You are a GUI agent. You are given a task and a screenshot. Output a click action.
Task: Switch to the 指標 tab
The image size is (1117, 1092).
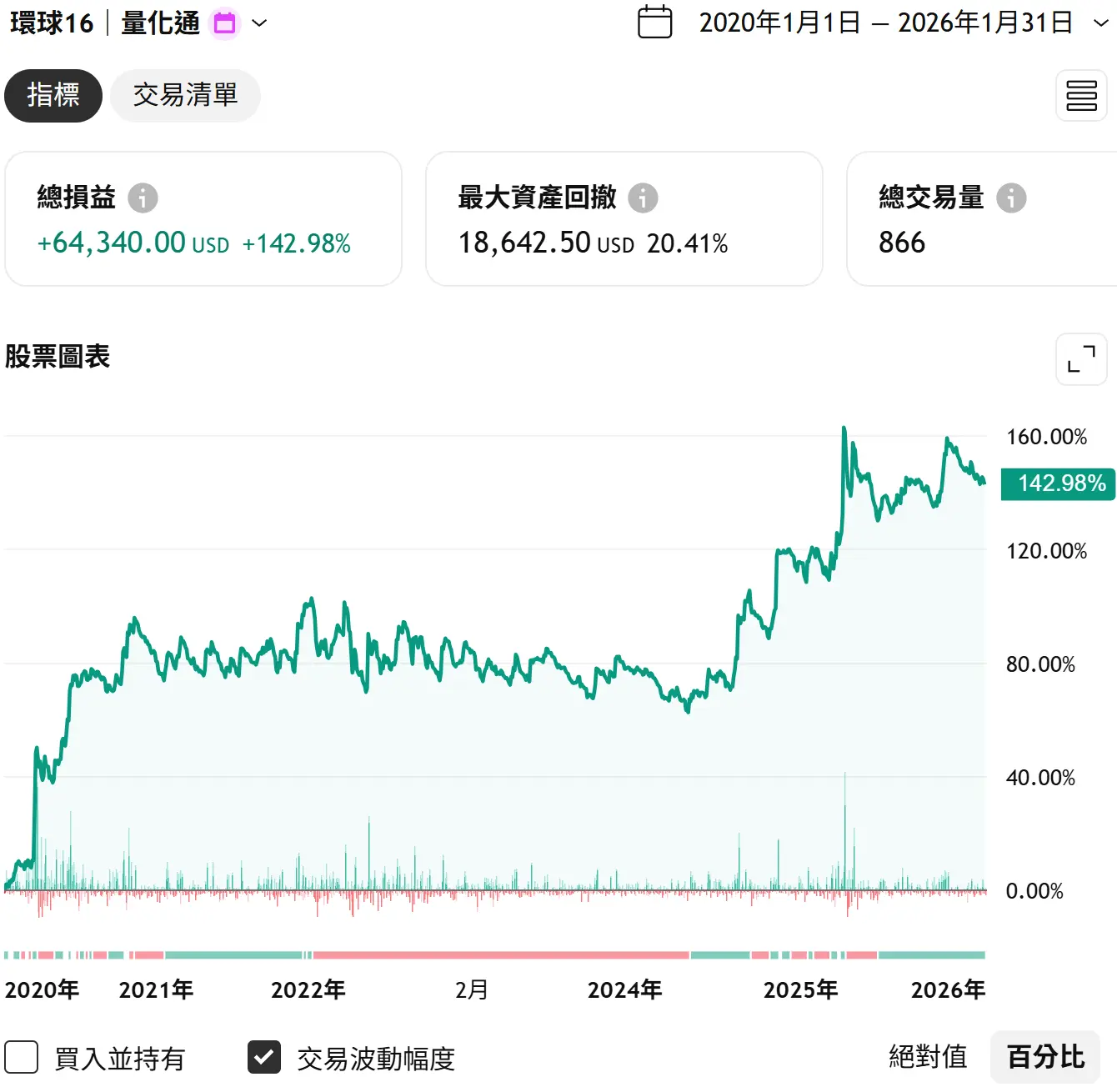pyautogui.click(x=53, y=96)
